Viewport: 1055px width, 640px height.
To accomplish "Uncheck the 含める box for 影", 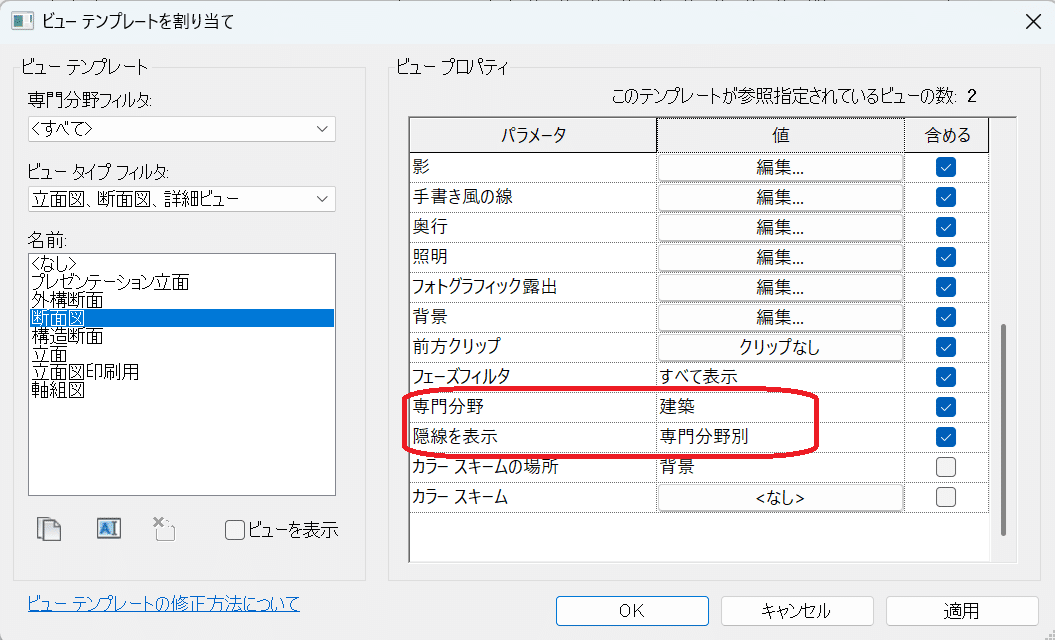I will (x=945, y=167).
